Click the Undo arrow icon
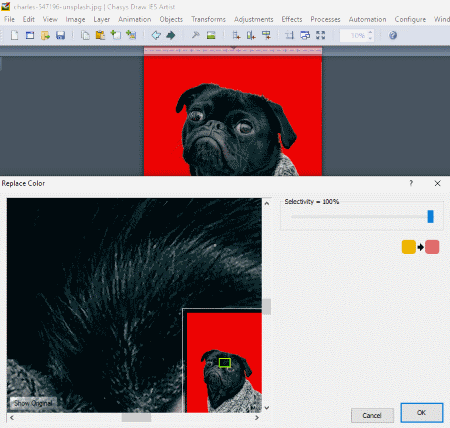The width and height of the screenshot is (450, 428). click(x=156, y=35)
